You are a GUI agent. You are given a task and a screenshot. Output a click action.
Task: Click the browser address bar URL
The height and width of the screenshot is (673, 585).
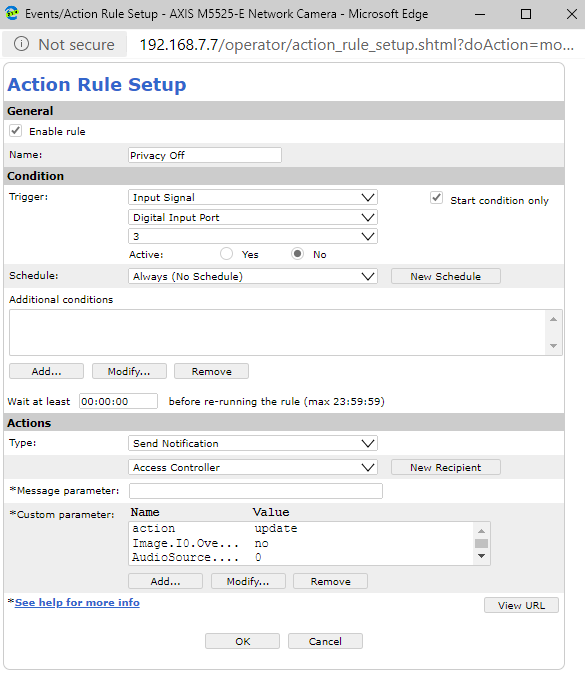(356, 44)
